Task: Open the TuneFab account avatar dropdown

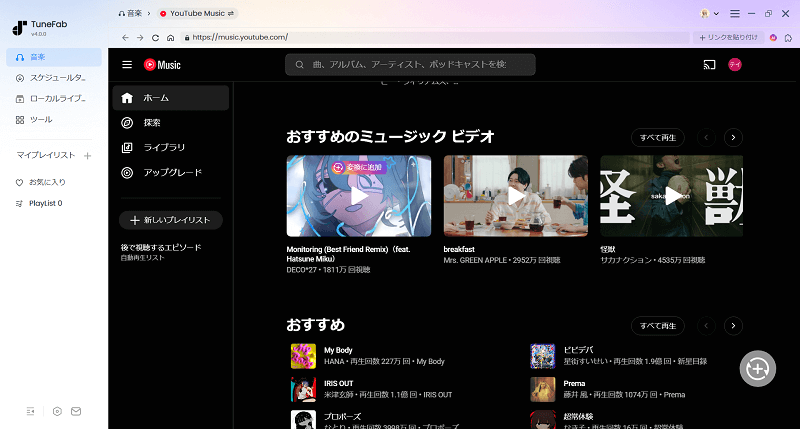Action: 710,14
